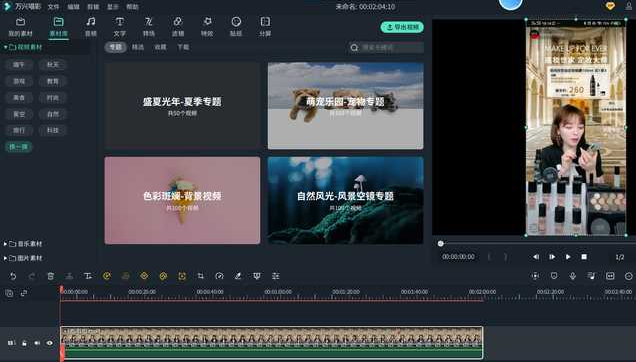Click the green 导出视频 export button
This screenshot has height=362, width=636.
point(402,27)
